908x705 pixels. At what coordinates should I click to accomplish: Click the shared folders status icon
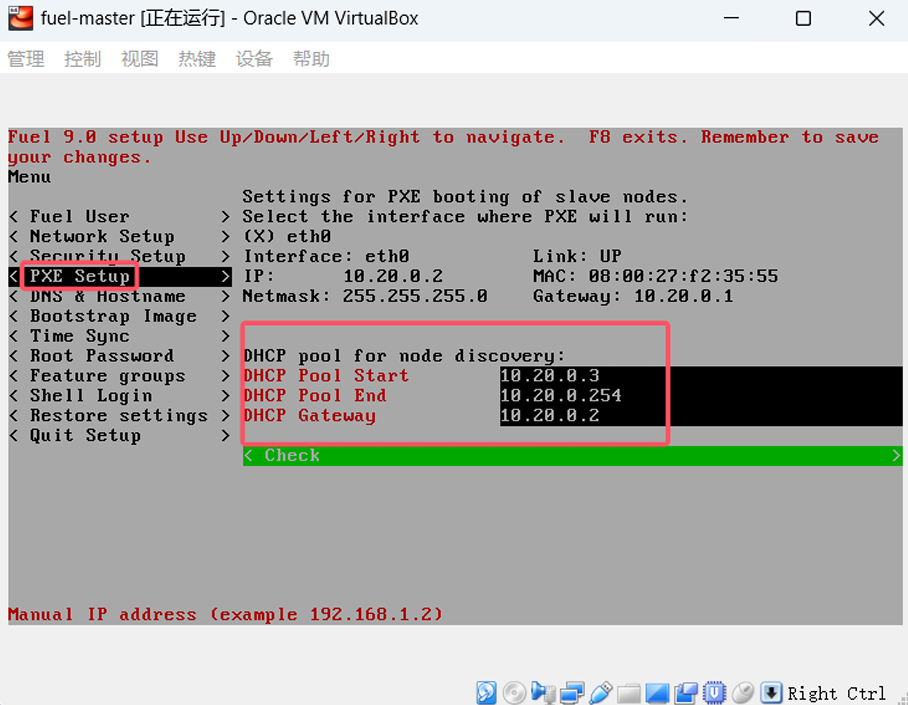point(629,693)
